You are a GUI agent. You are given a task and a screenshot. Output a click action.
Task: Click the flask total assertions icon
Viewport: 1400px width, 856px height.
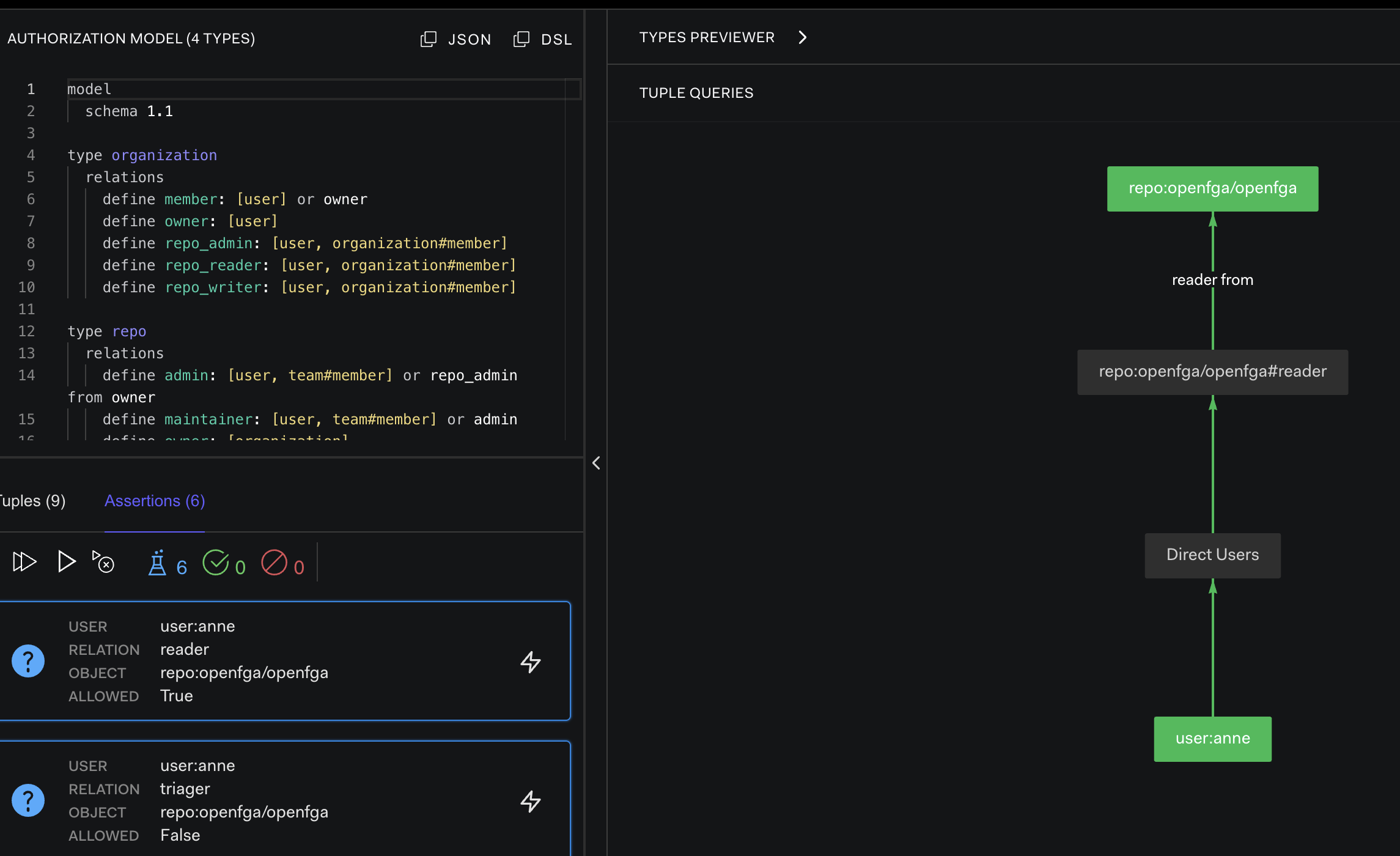pyautogui.click(x=157, y=563)
